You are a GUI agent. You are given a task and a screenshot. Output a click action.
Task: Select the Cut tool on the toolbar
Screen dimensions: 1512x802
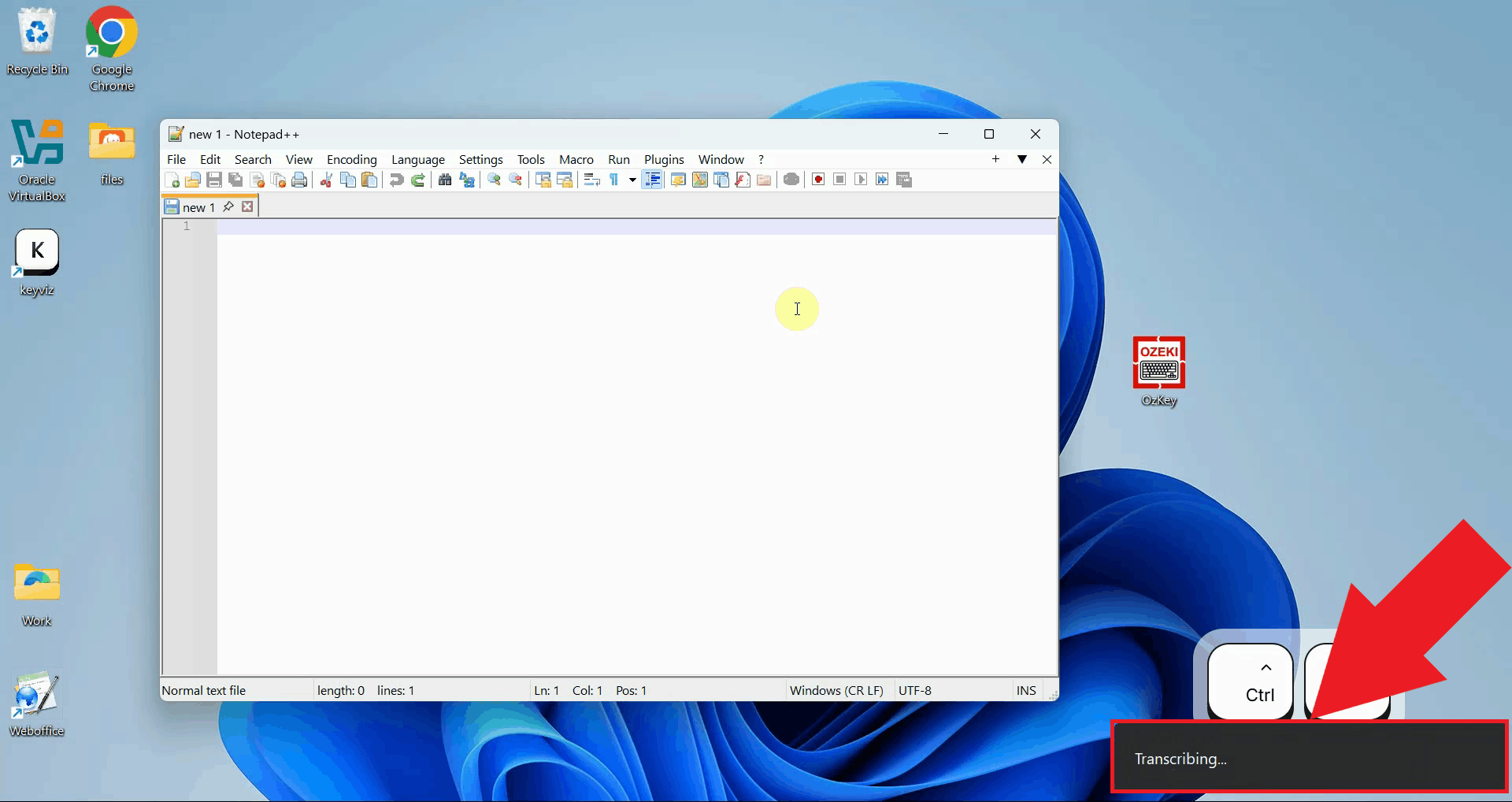coord(325,180)
